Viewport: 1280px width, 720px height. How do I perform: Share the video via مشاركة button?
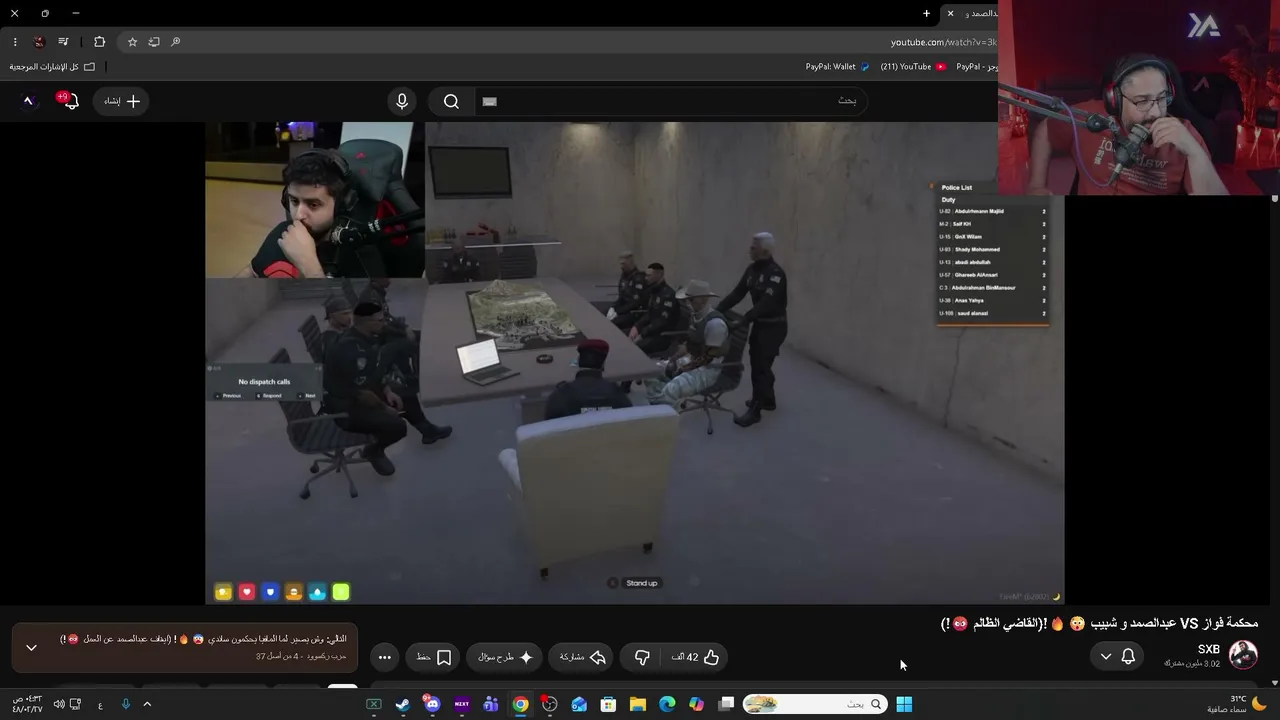pos(583,657)
